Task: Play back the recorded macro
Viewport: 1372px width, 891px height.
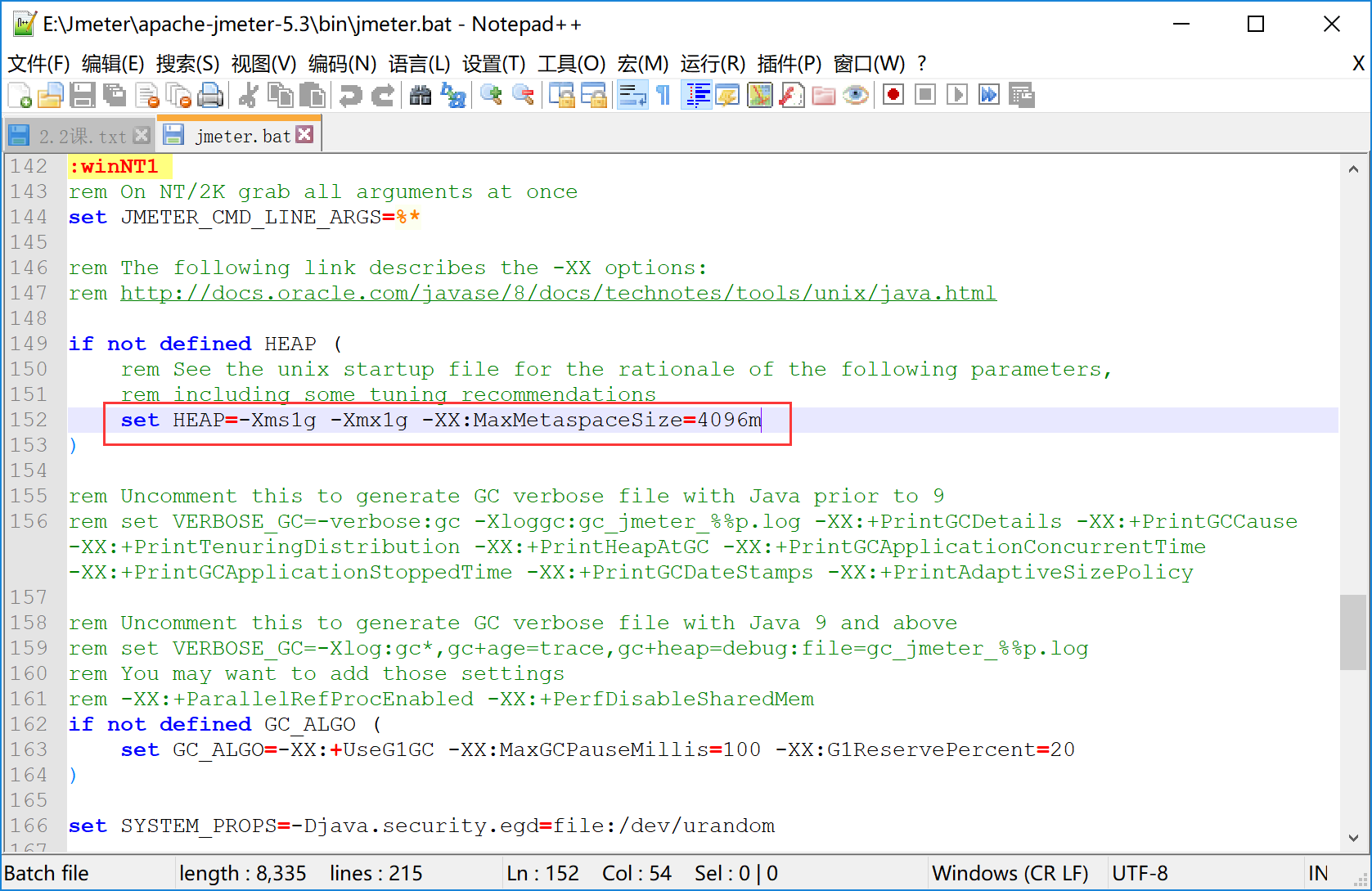Action: pos(957,95)
